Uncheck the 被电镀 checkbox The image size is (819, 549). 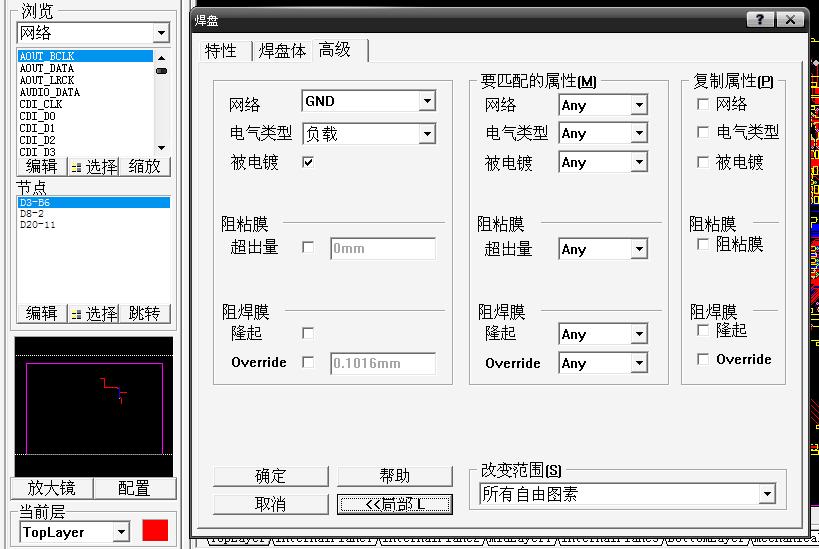coord(308,162)
